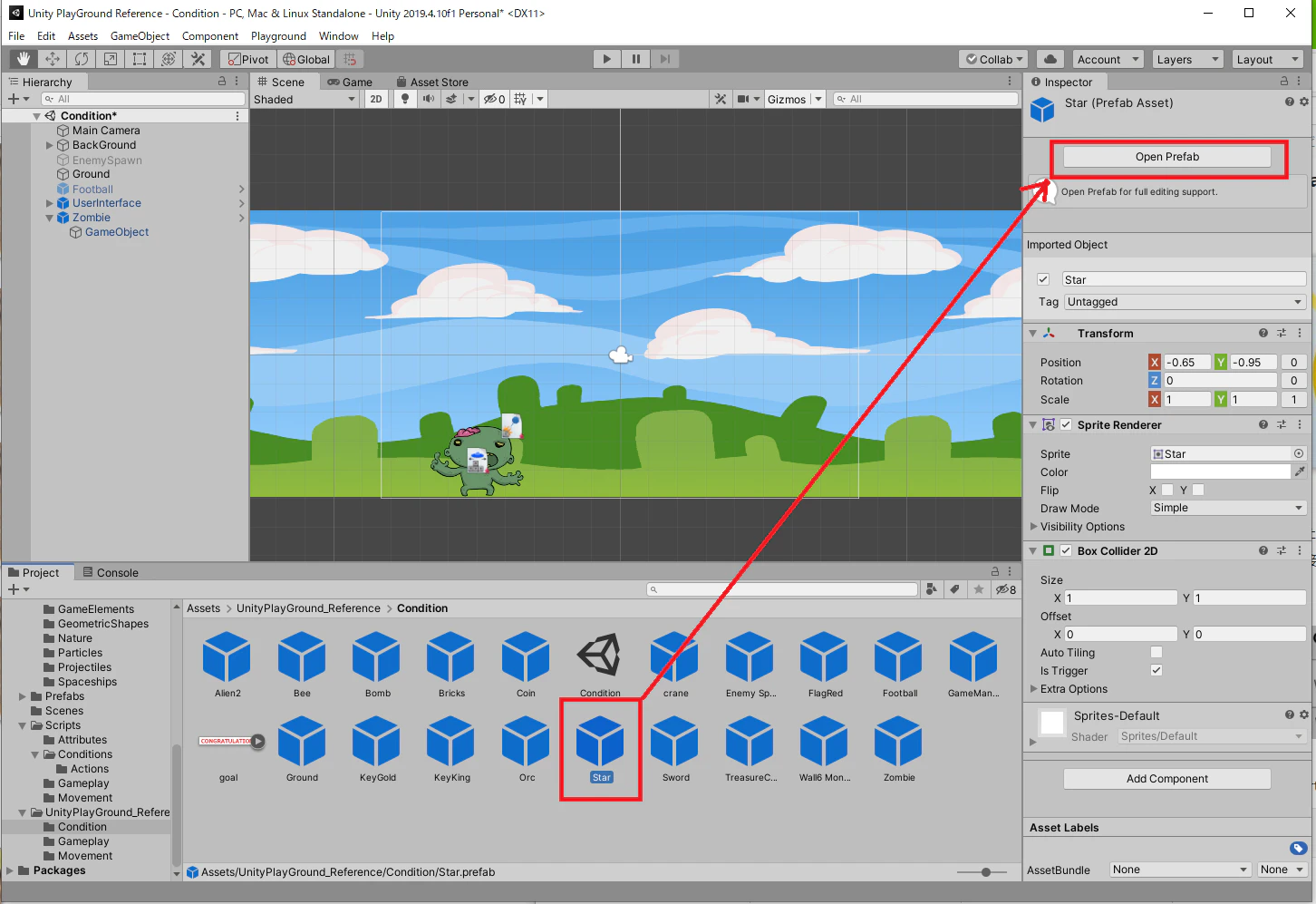Open the Tag dropdown

click(1185, 302)
